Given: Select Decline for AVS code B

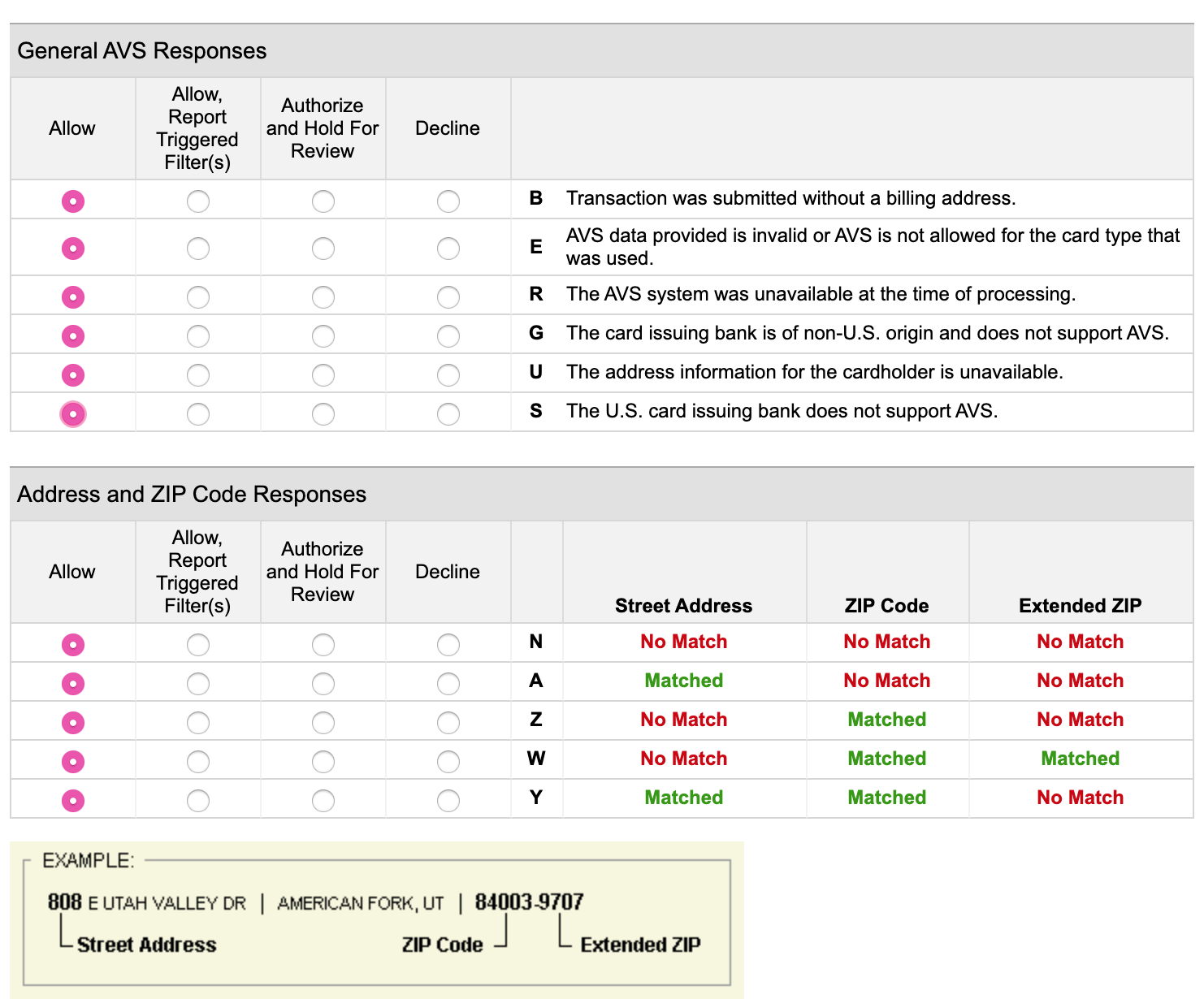Looking at the screenshot, I should [x=448, y=201].
